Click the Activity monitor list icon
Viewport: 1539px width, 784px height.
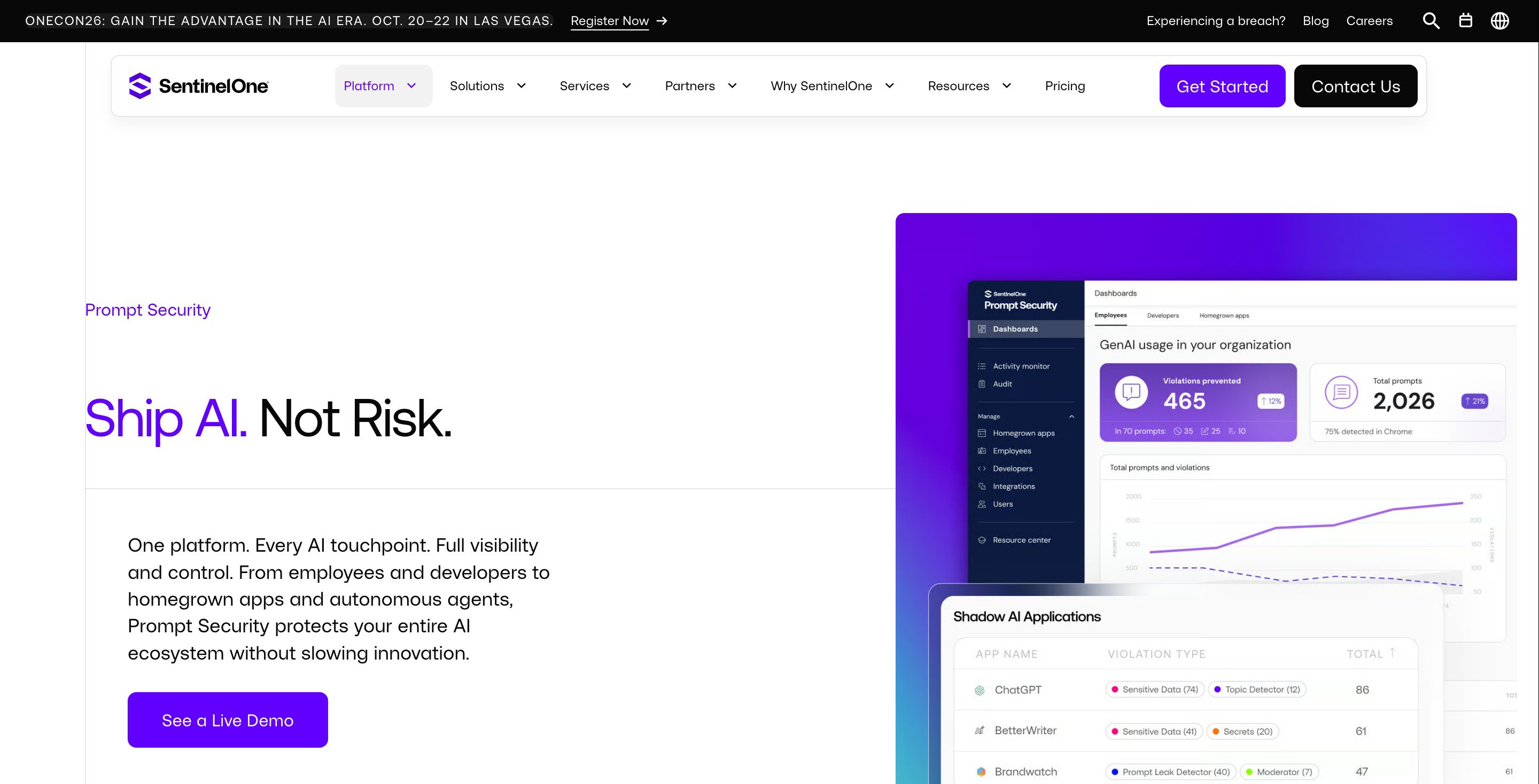coord(982,366)
